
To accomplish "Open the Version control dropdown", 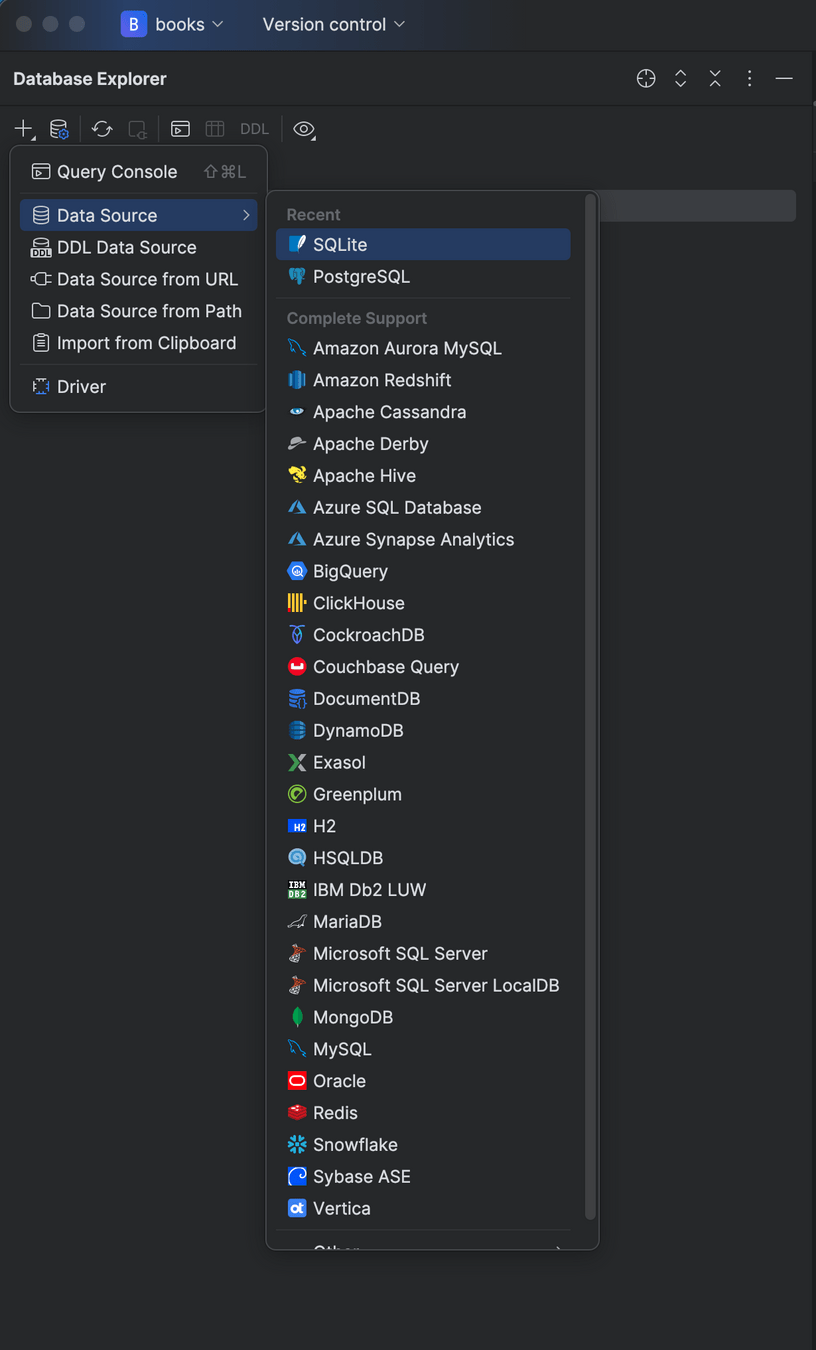I will (x=334, y=24).
